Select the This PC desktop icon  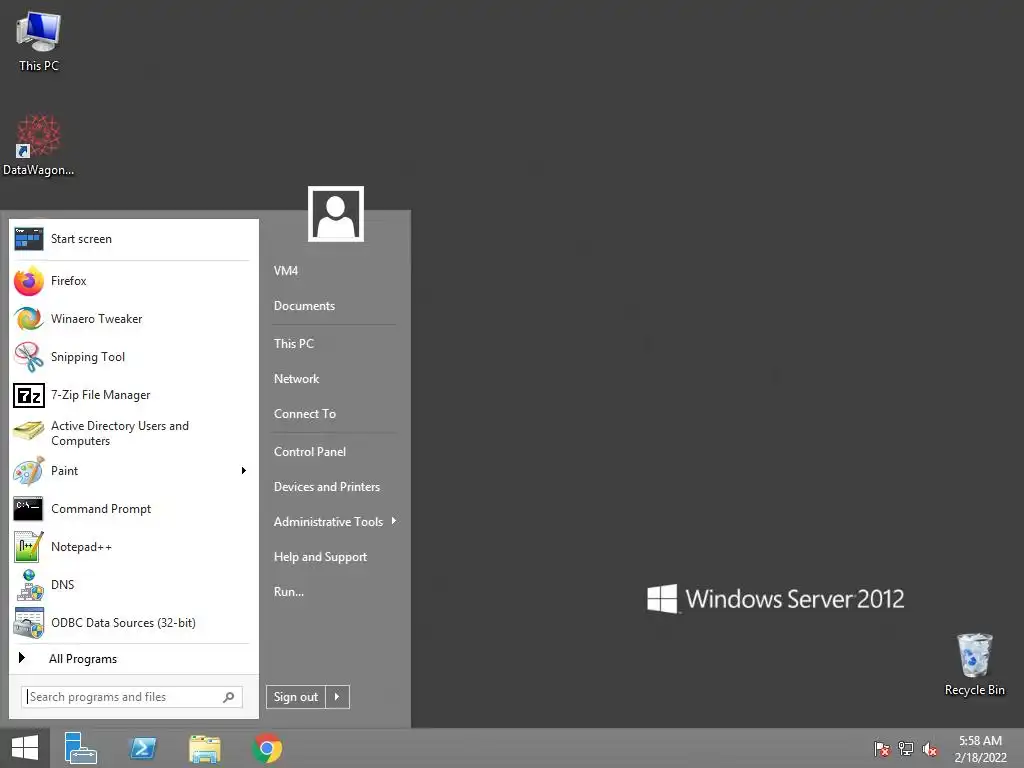pos(39,40)
